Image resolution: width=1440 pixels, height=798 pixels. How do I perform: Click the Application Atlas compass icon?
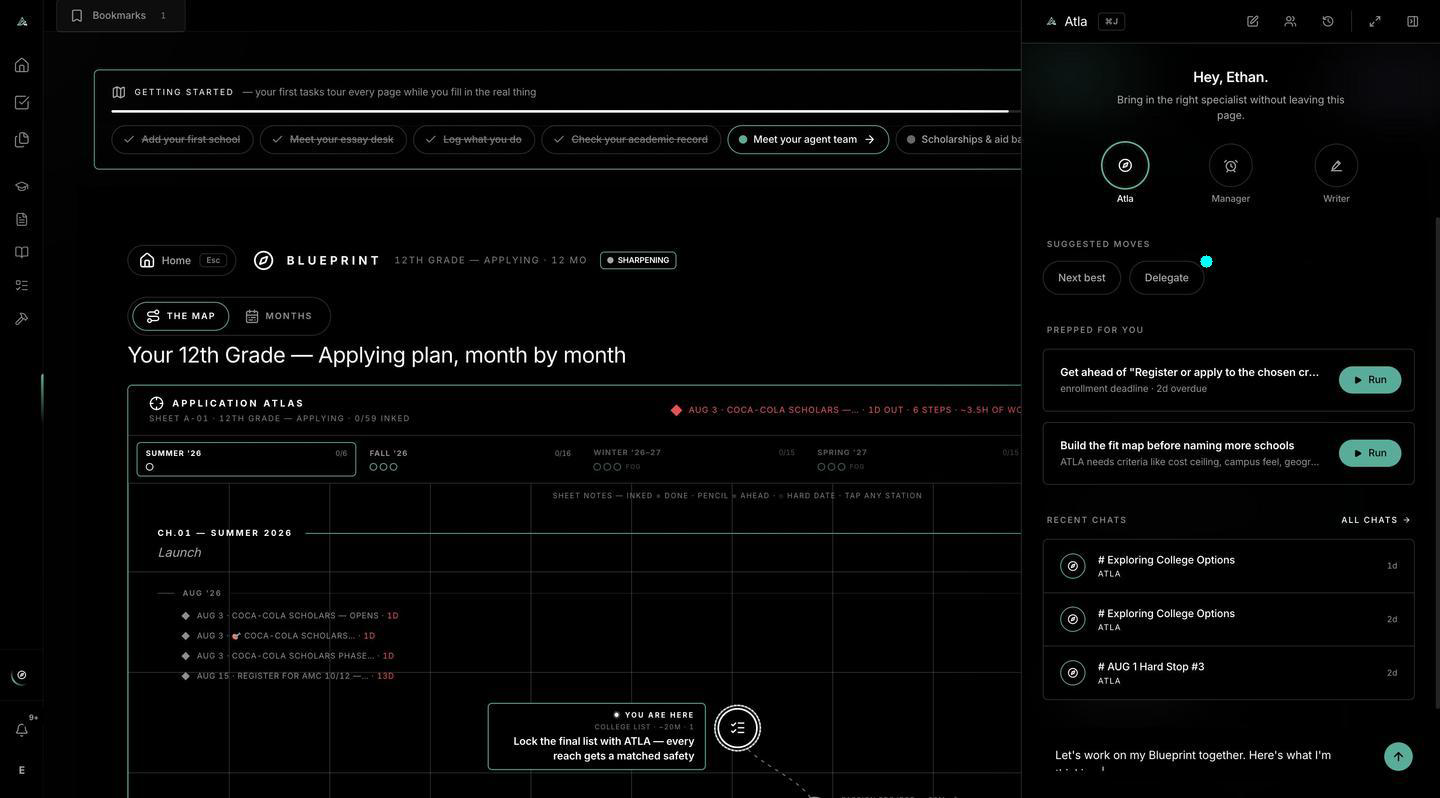click(157, 404)
